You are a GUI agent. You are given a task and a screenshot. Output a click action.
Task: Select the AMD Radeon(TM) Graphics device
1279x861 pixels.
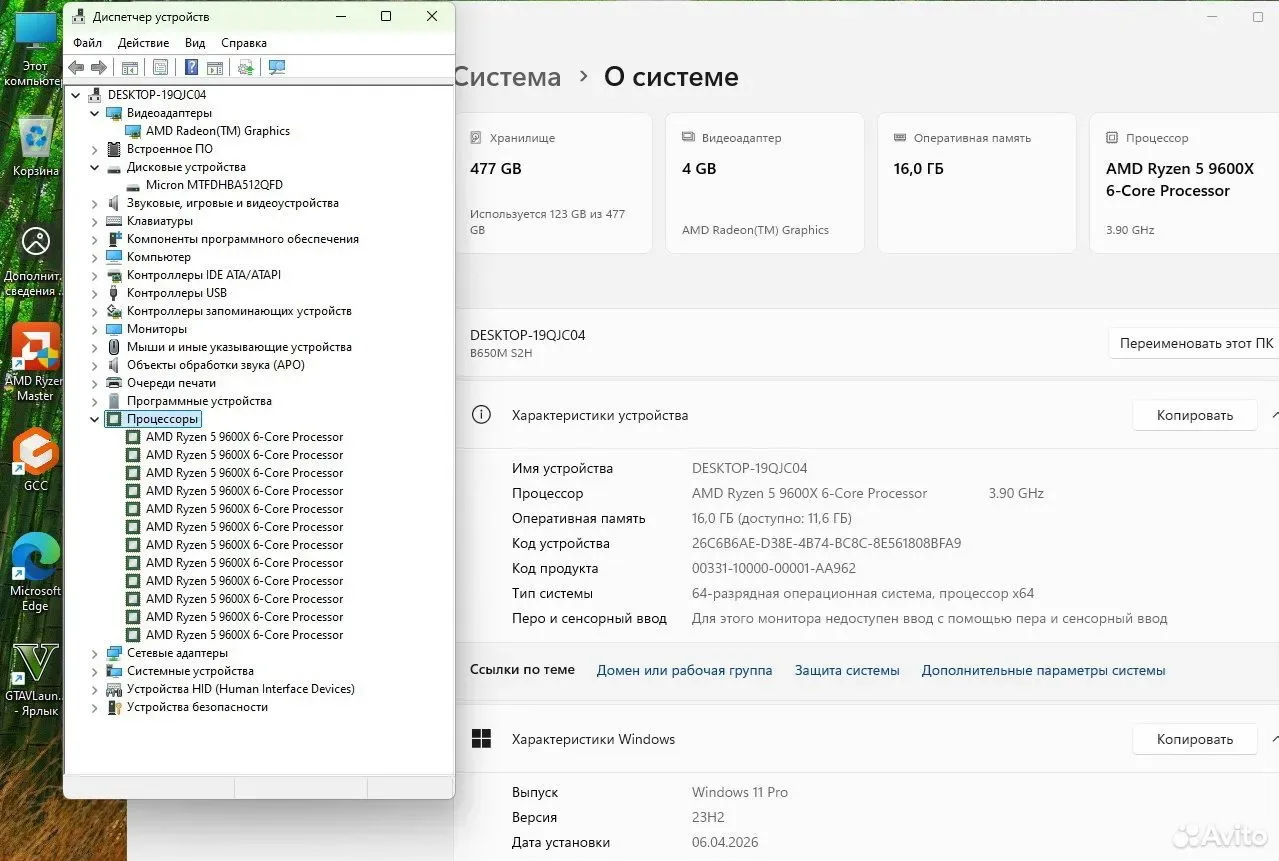point(218,131)
